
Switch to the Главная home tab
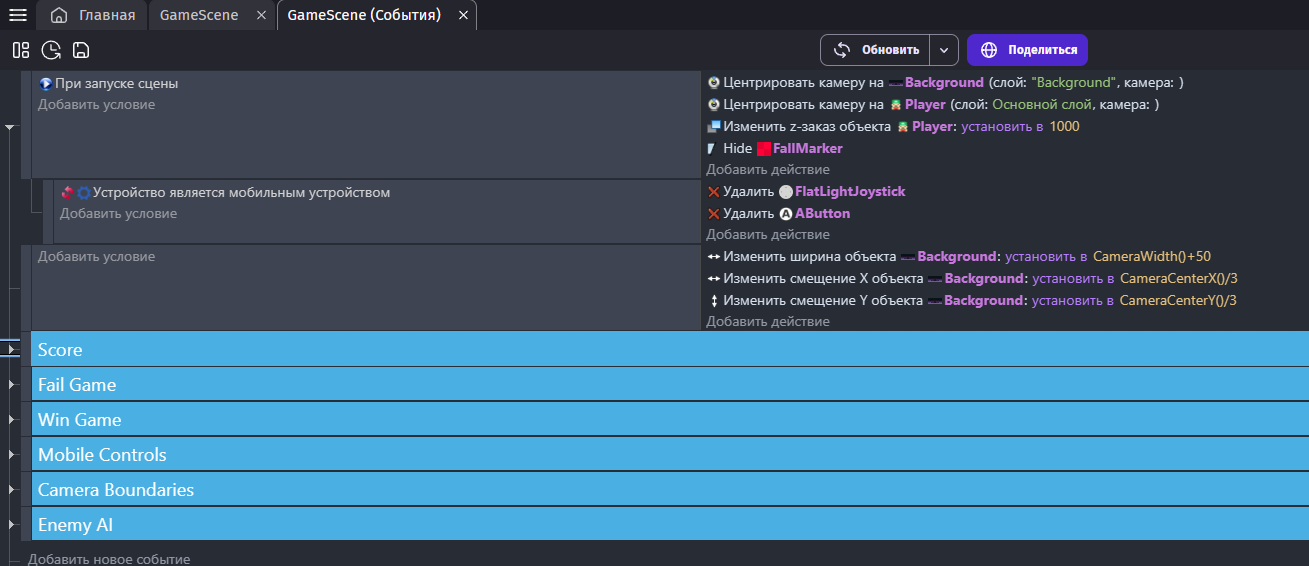pos(93,15)
